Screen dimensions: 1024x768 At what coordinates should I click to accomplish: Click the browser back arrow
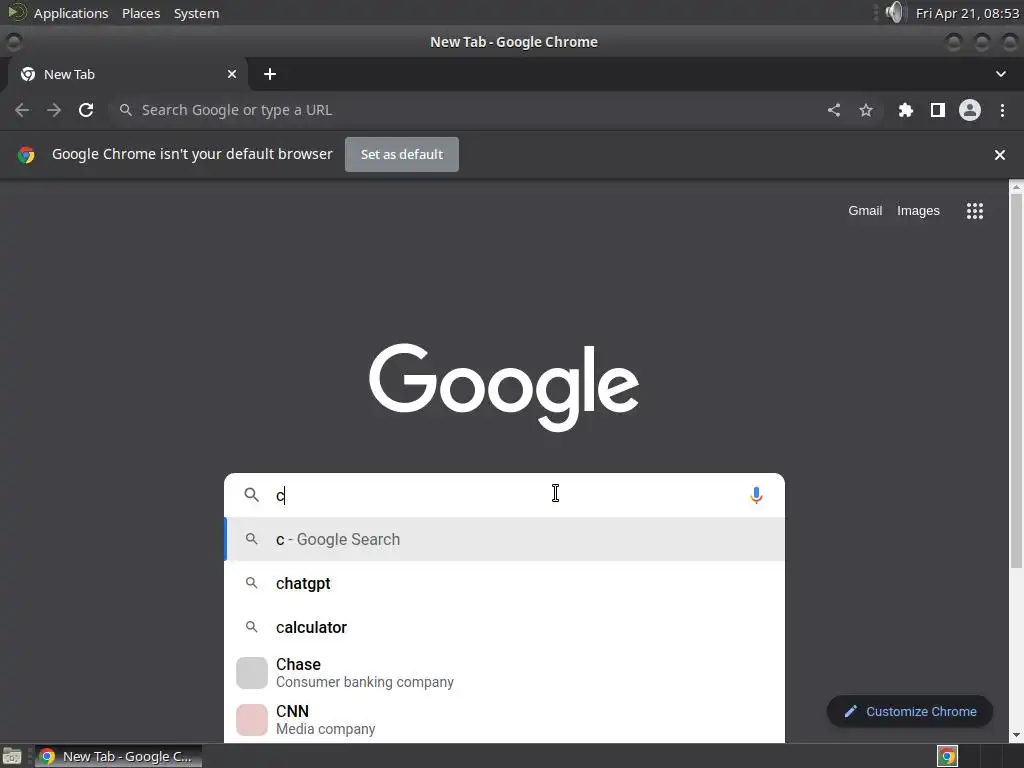(x=22, y=110)
